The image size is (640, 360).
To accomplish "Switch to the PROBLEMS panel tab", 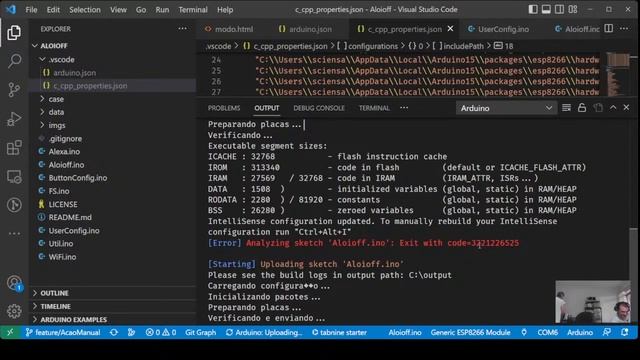I will tap(224, 108).
